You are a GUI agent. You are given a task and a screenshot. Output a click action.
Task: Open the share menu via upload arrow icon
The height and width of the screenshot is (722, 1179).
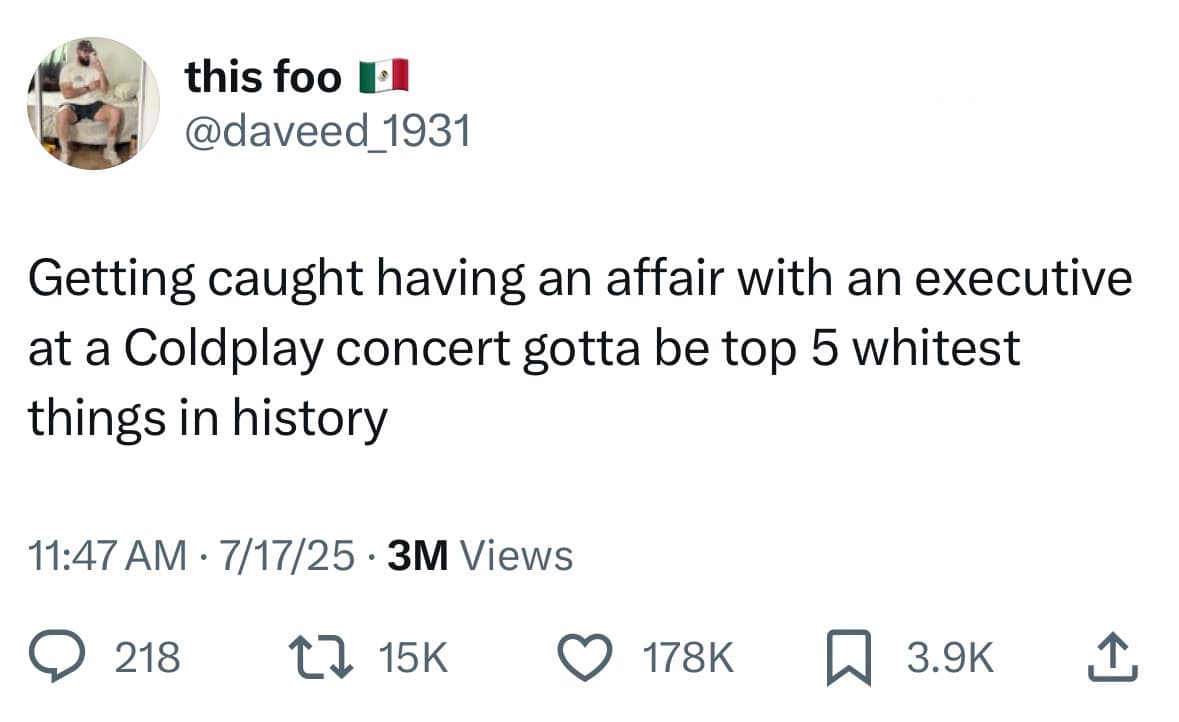1113,657
